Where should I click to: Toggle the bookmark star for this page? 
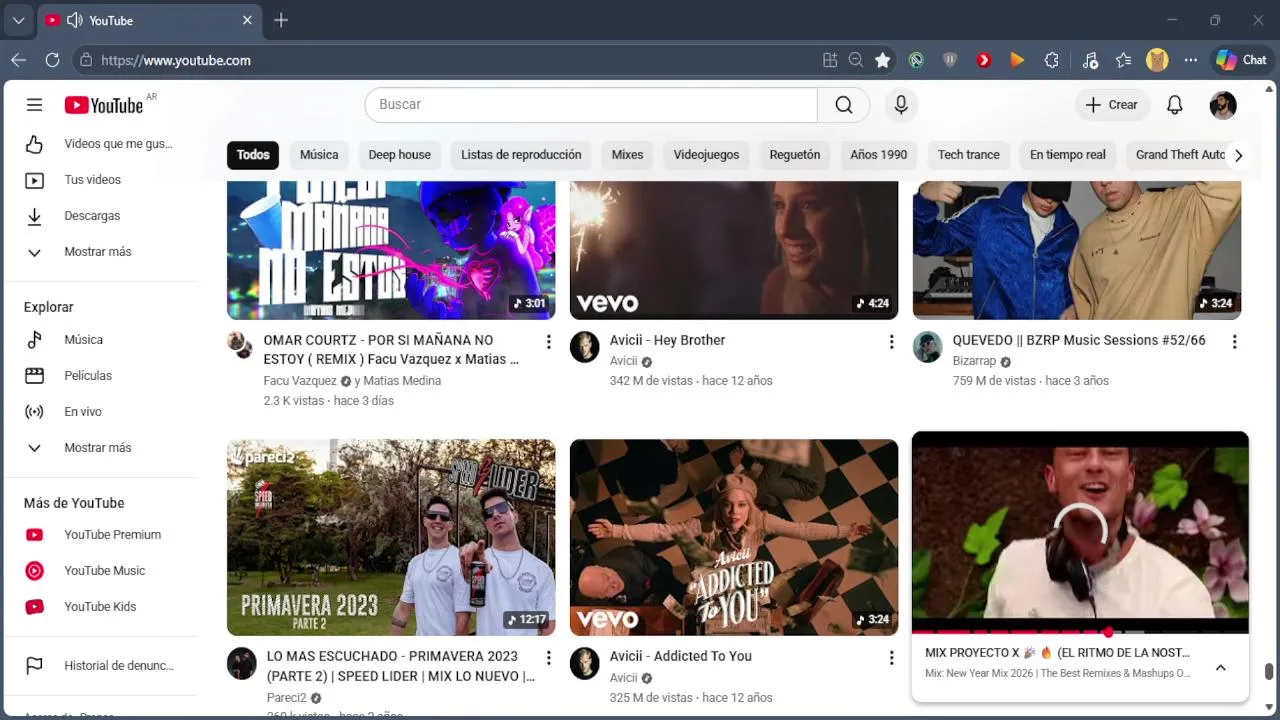[x=882, y=60]
